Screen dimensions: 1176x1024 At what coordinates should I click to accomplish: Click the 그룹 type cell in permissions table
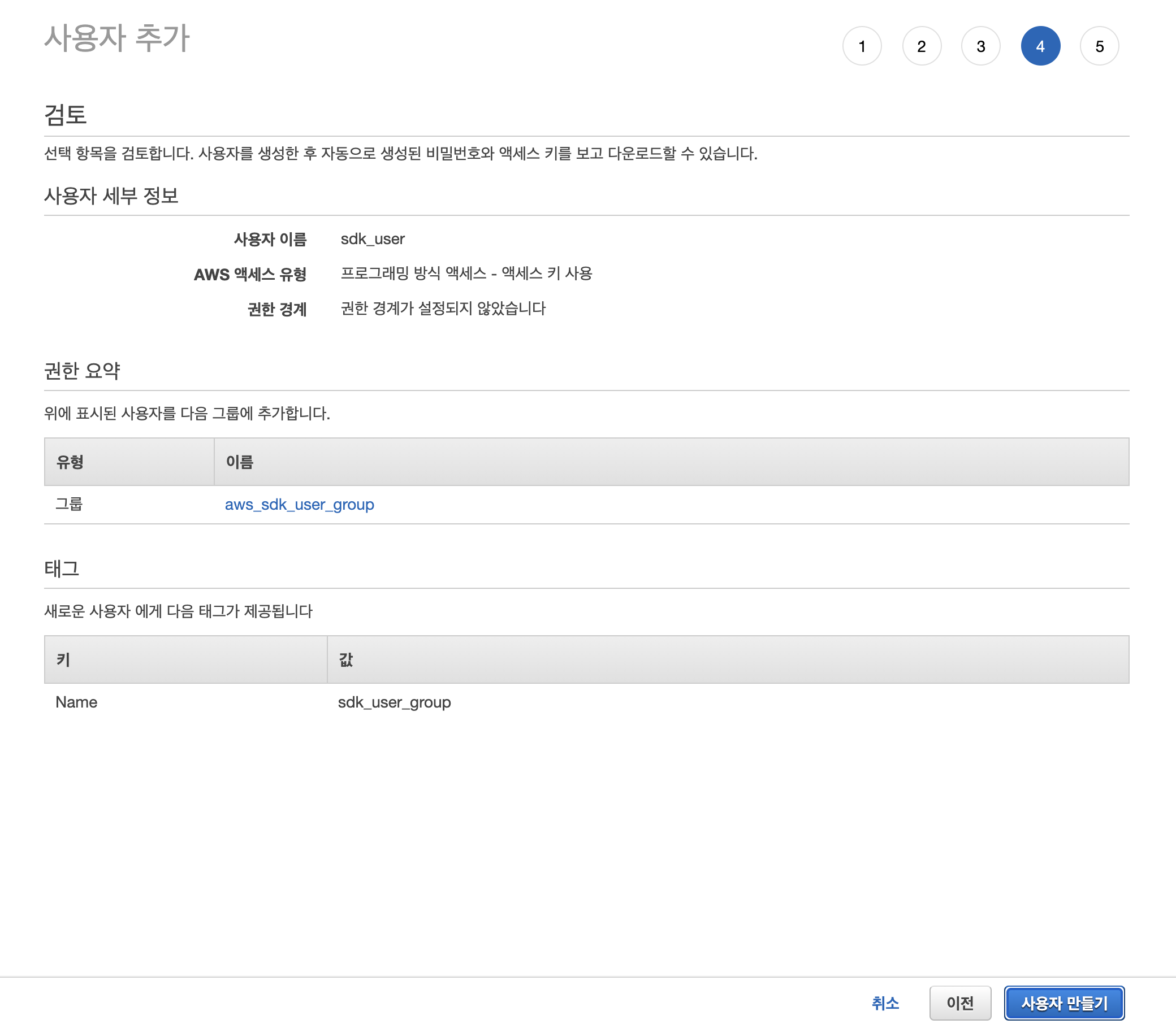pyautogui.click(x=68, y=504)
